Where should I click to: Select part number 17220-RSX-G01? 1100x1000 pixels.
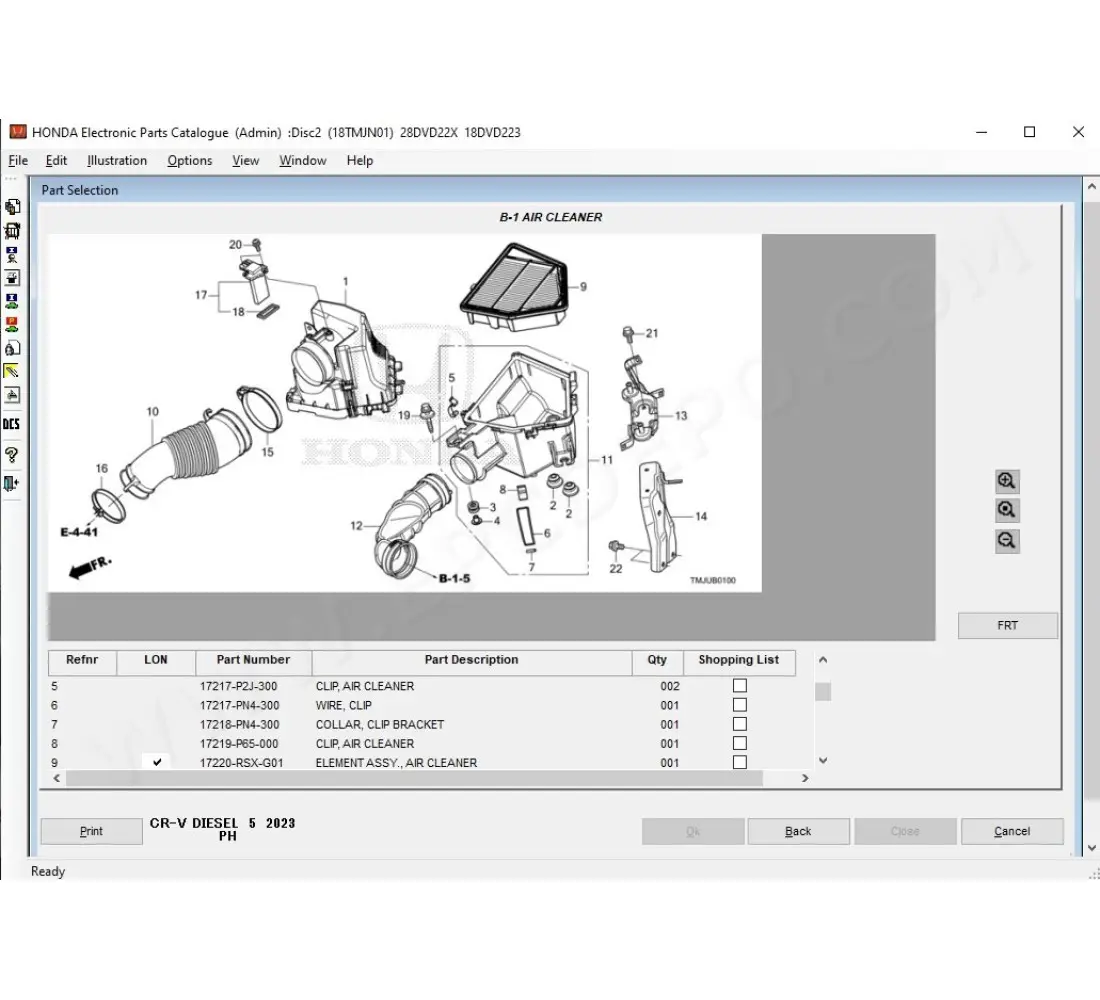pos(241,763)
